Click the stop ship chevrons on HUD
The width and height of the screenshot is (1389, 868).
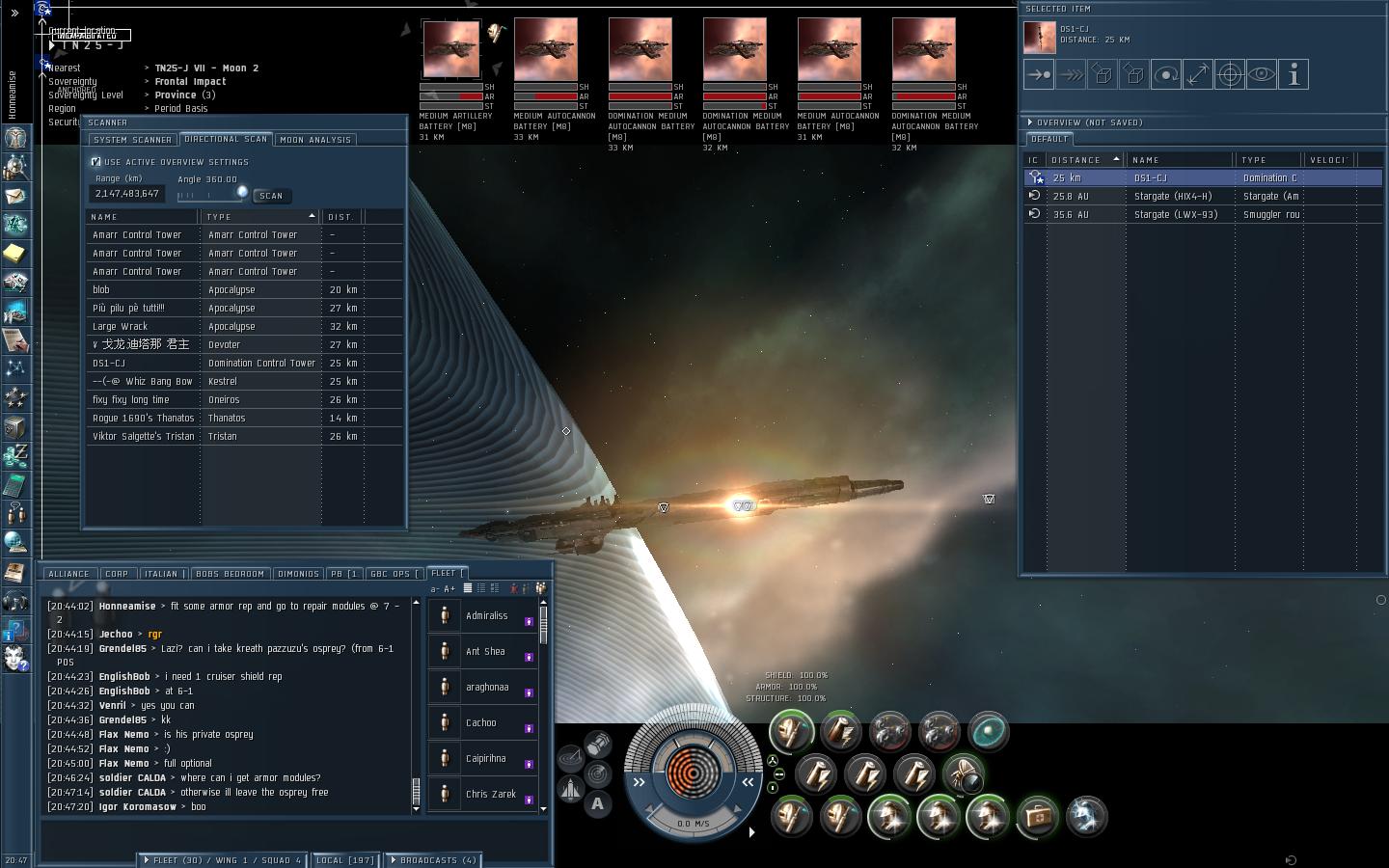(639, 782)
